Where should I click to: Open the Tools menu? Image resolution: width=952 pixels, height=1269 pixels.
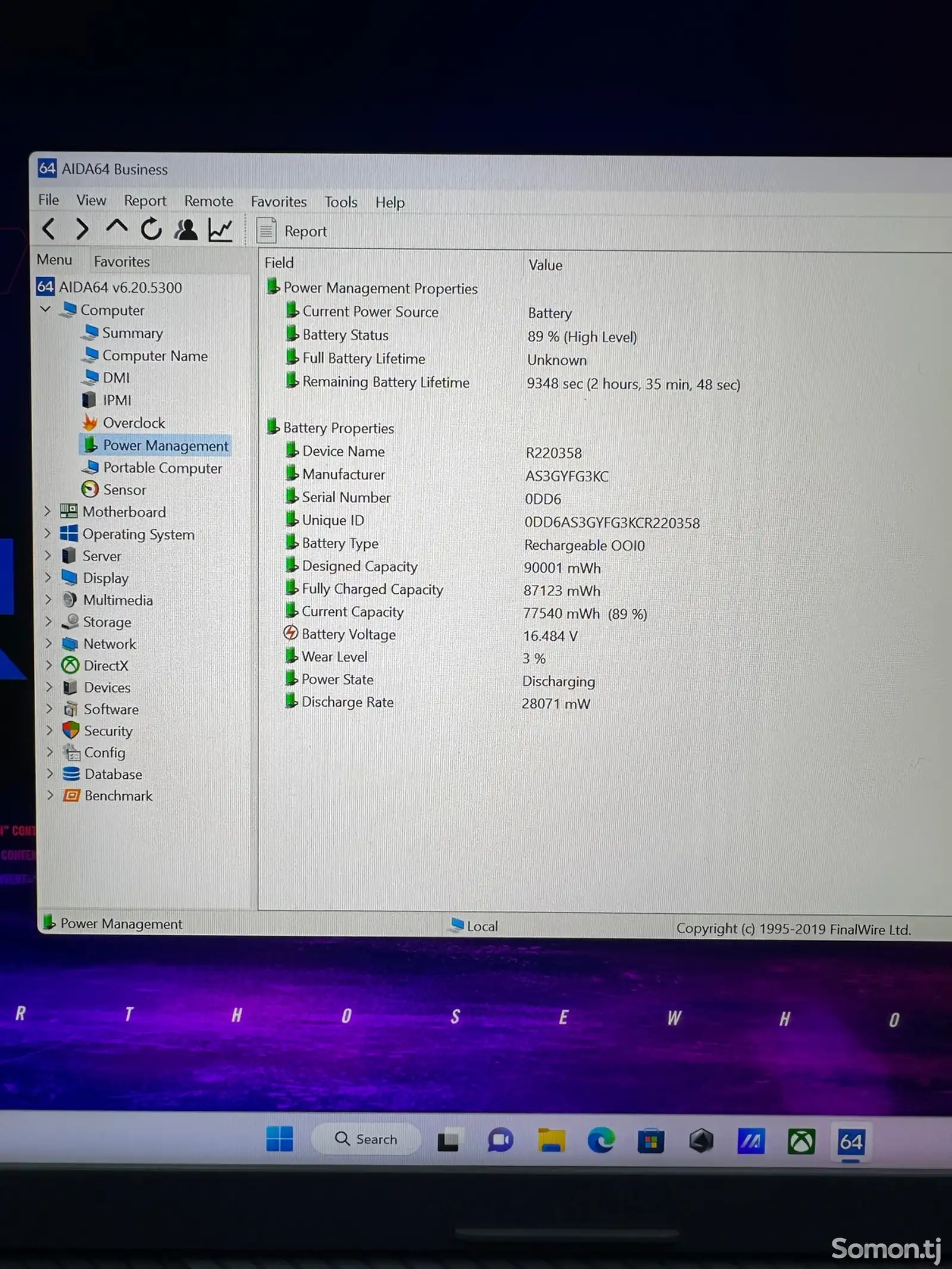pyautogui.click(x=341, y=202)
